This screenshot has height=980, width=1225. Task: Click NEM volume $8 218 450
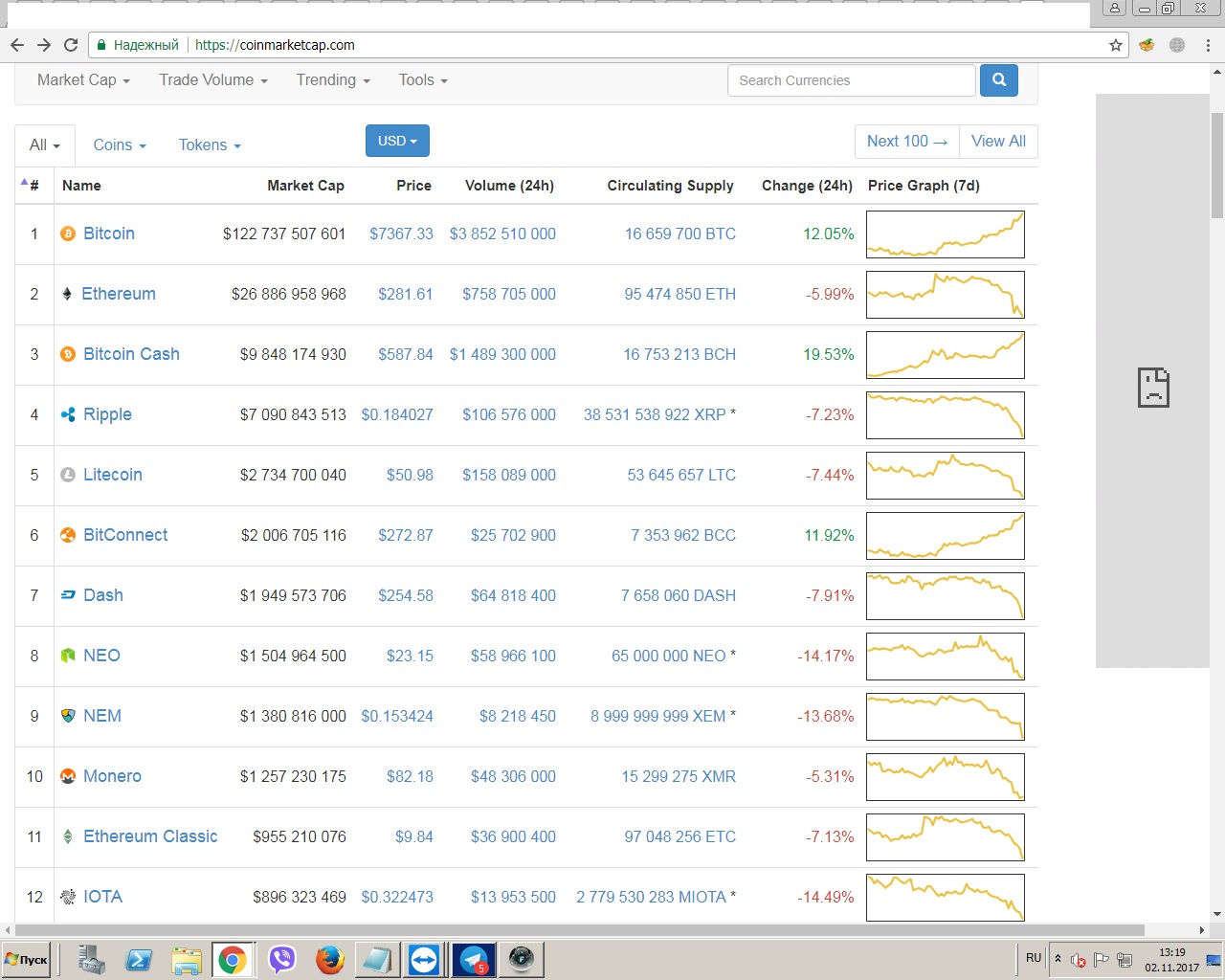518,716
